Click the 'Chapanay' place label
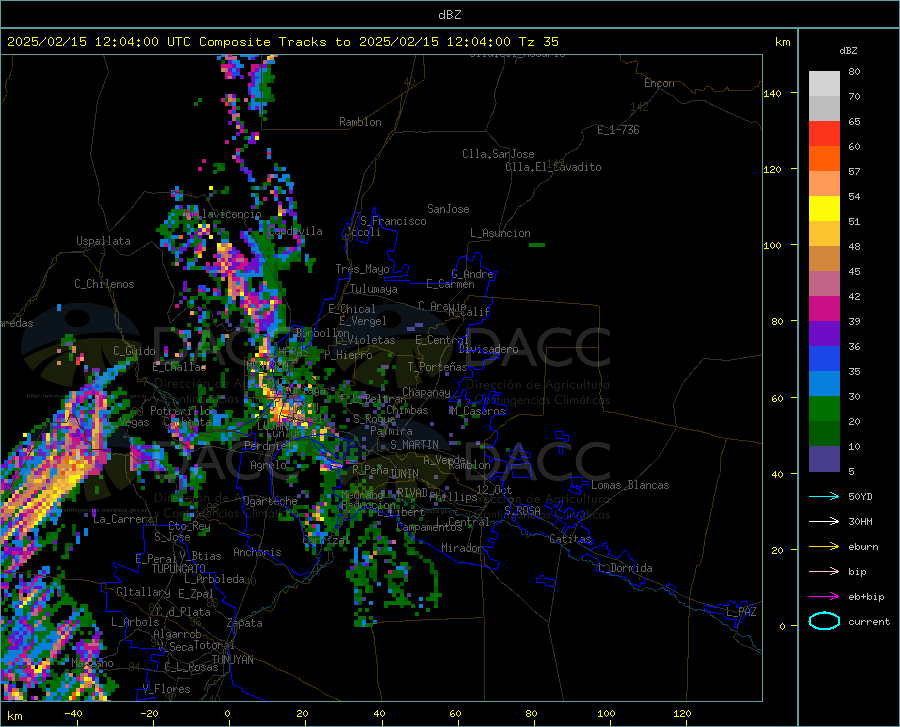 [426, 392]
